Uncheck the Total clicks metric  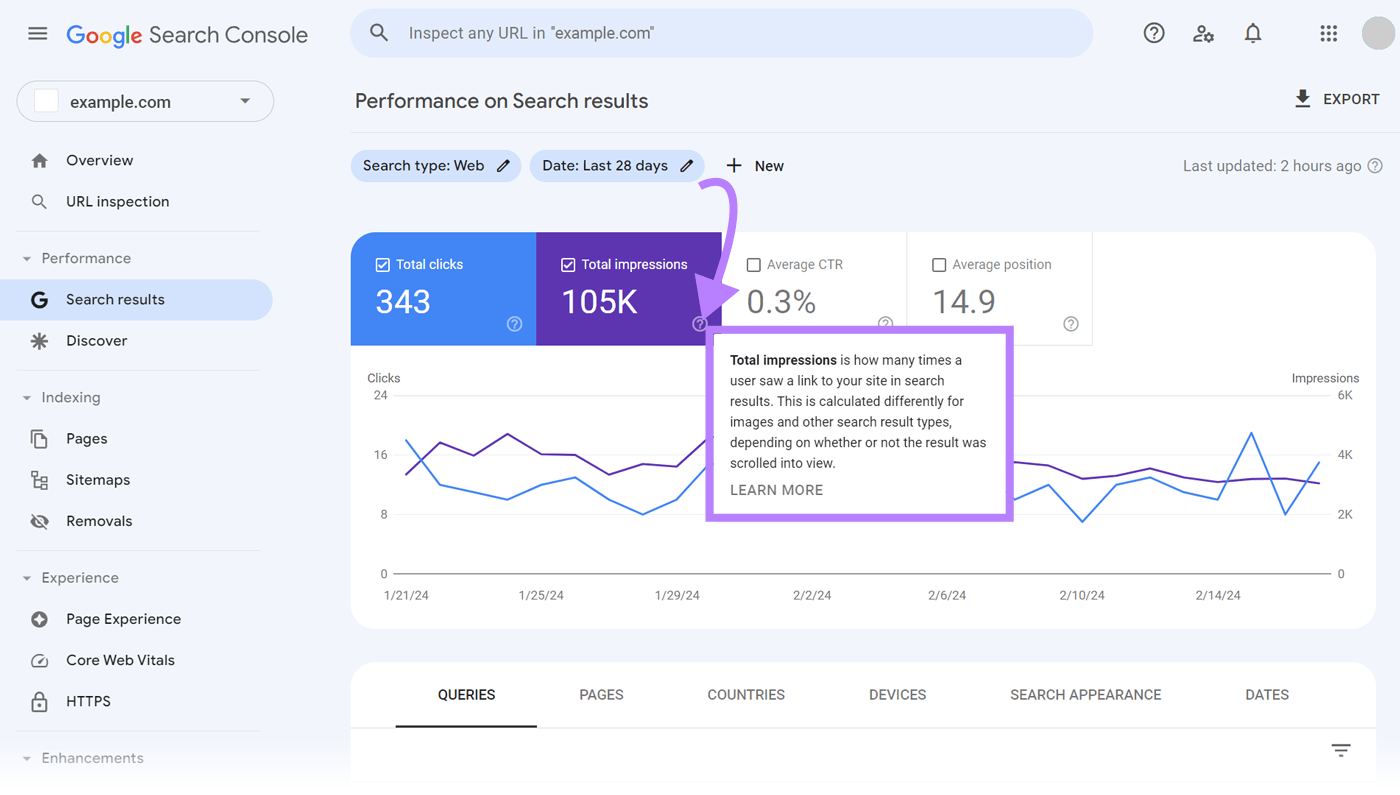coord(382,264)
